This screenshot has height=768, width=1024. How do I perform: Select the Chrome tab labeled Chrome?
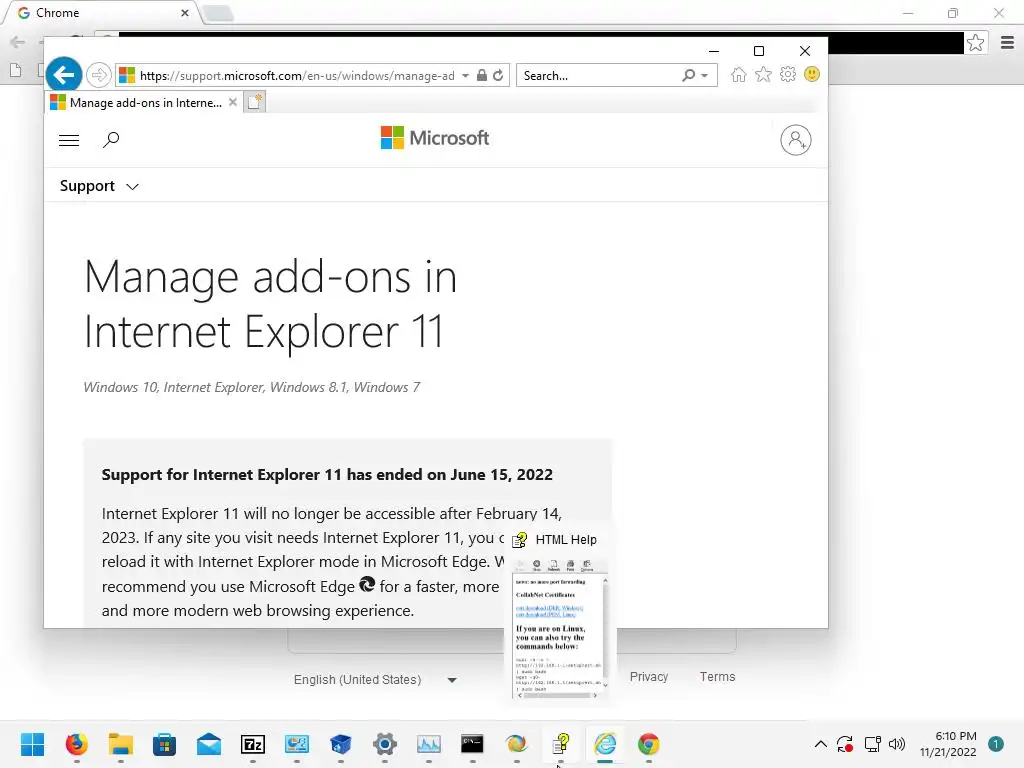coord(104,13)
